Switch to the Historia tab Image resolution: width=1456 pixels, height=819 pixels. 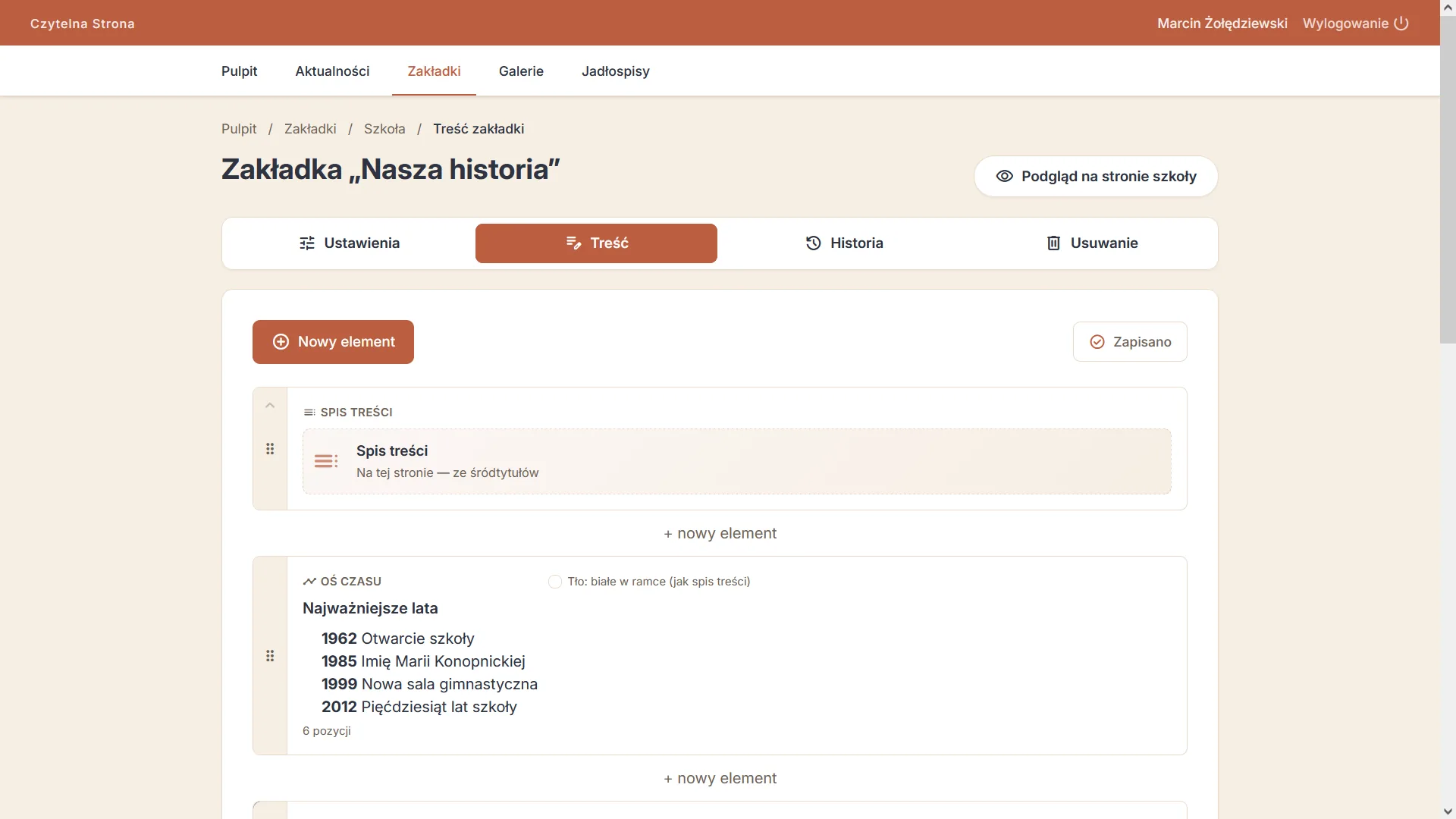[x=844, y=243]
